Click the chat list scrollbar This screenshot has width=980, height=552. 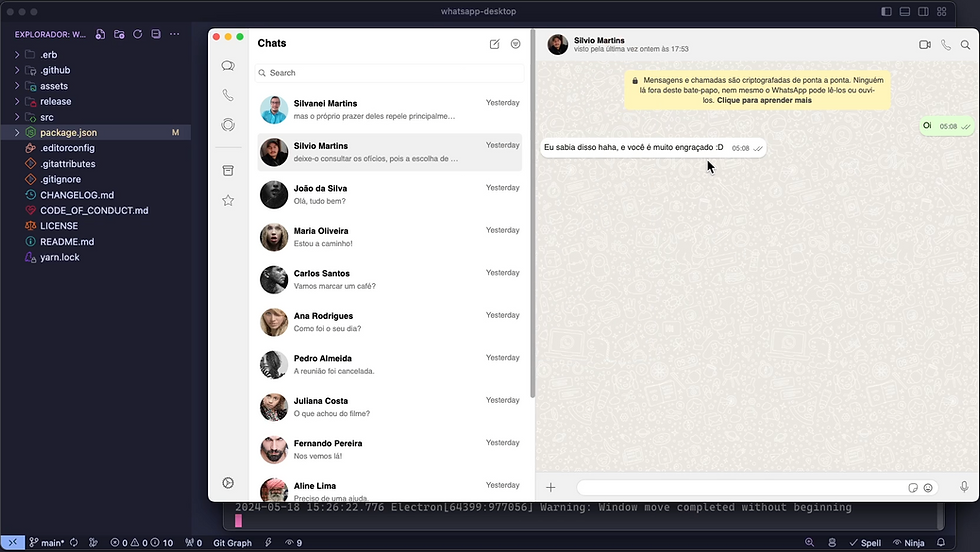point(532,213)
